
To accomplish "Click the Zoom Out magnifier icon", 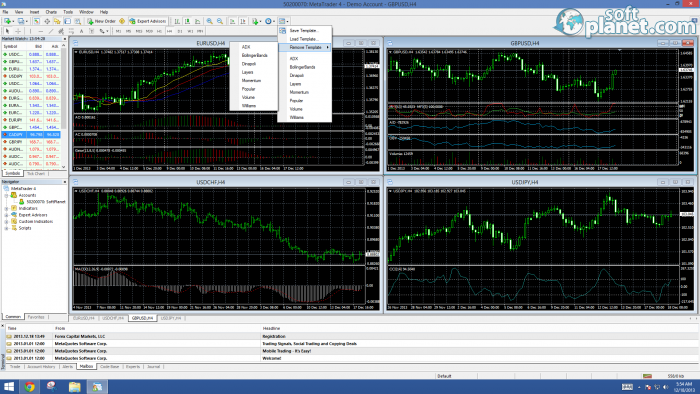I will (220, 21).
